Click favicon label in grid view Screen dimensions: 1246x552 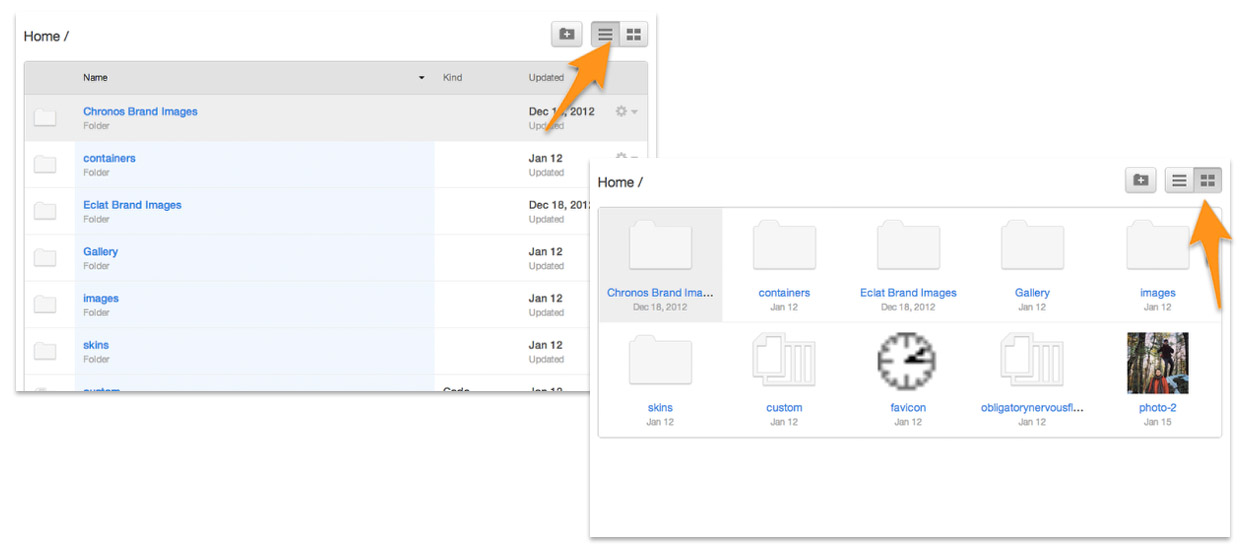[908, 408]
